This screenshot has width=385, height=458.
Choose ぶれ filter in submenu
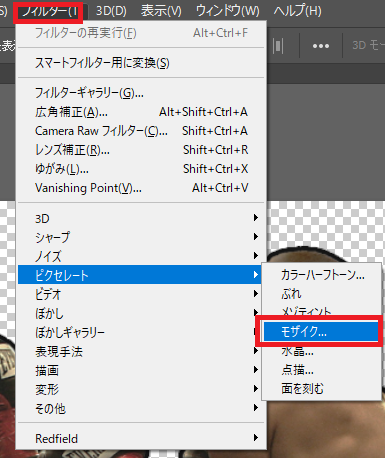click(321, 294)
